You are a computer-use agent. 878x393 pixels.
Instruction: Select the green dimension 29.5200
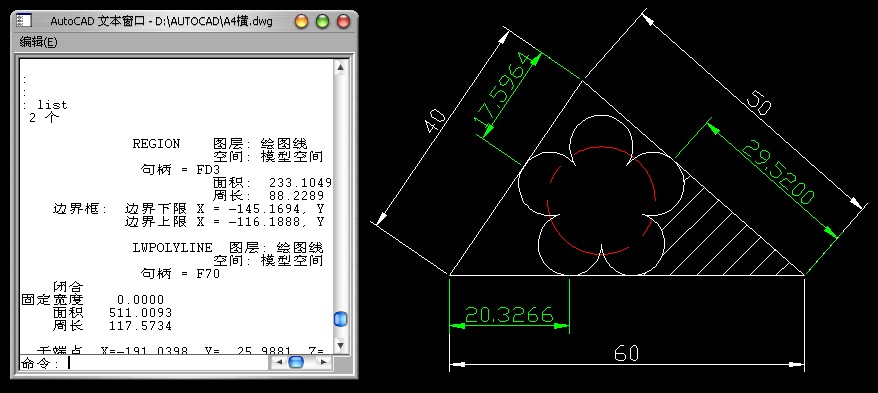778,172
